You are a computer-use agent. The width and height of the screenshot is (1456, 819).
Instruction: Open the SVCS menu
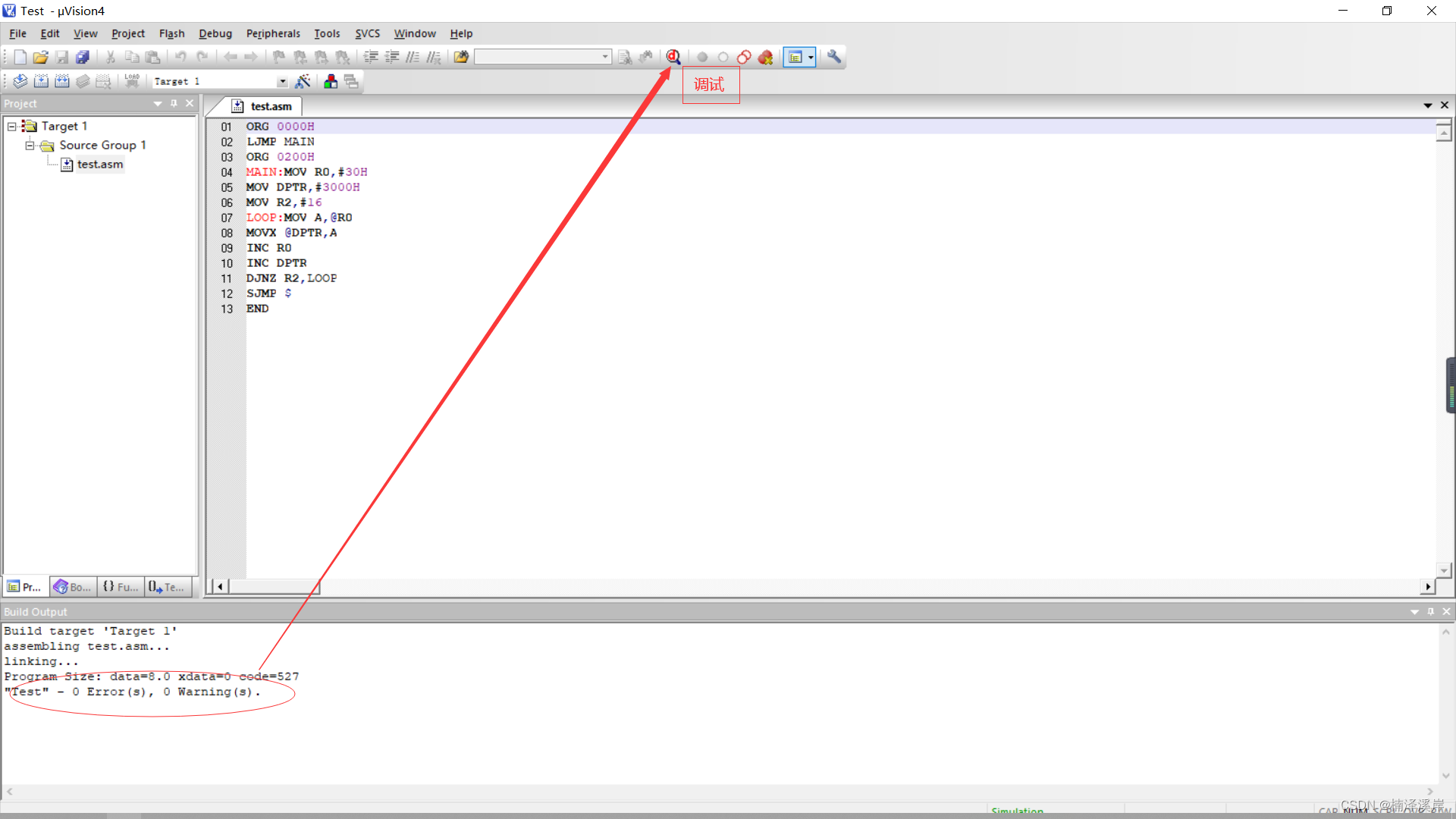pyautogui.click(x=368, y=33)
